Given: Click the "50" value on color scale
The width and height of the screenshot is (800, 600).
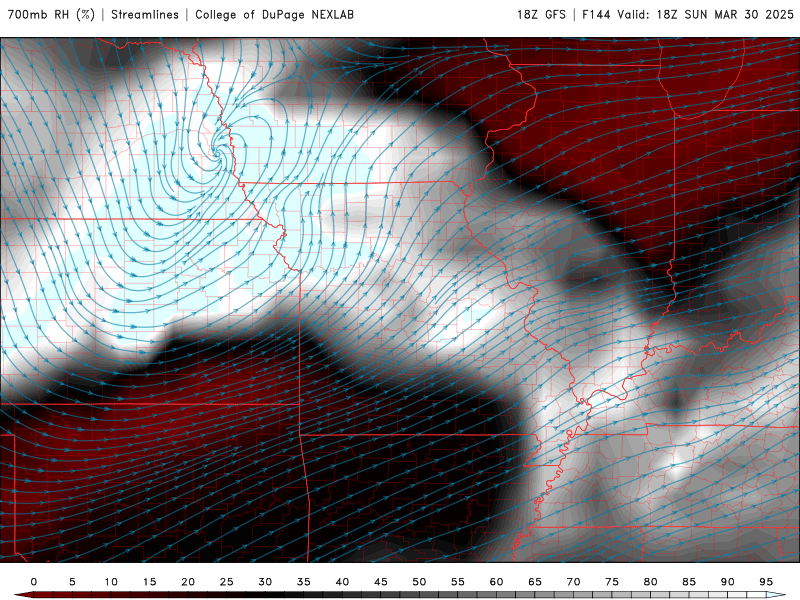Looking at the screenshot, I should [x=419, y=582].
